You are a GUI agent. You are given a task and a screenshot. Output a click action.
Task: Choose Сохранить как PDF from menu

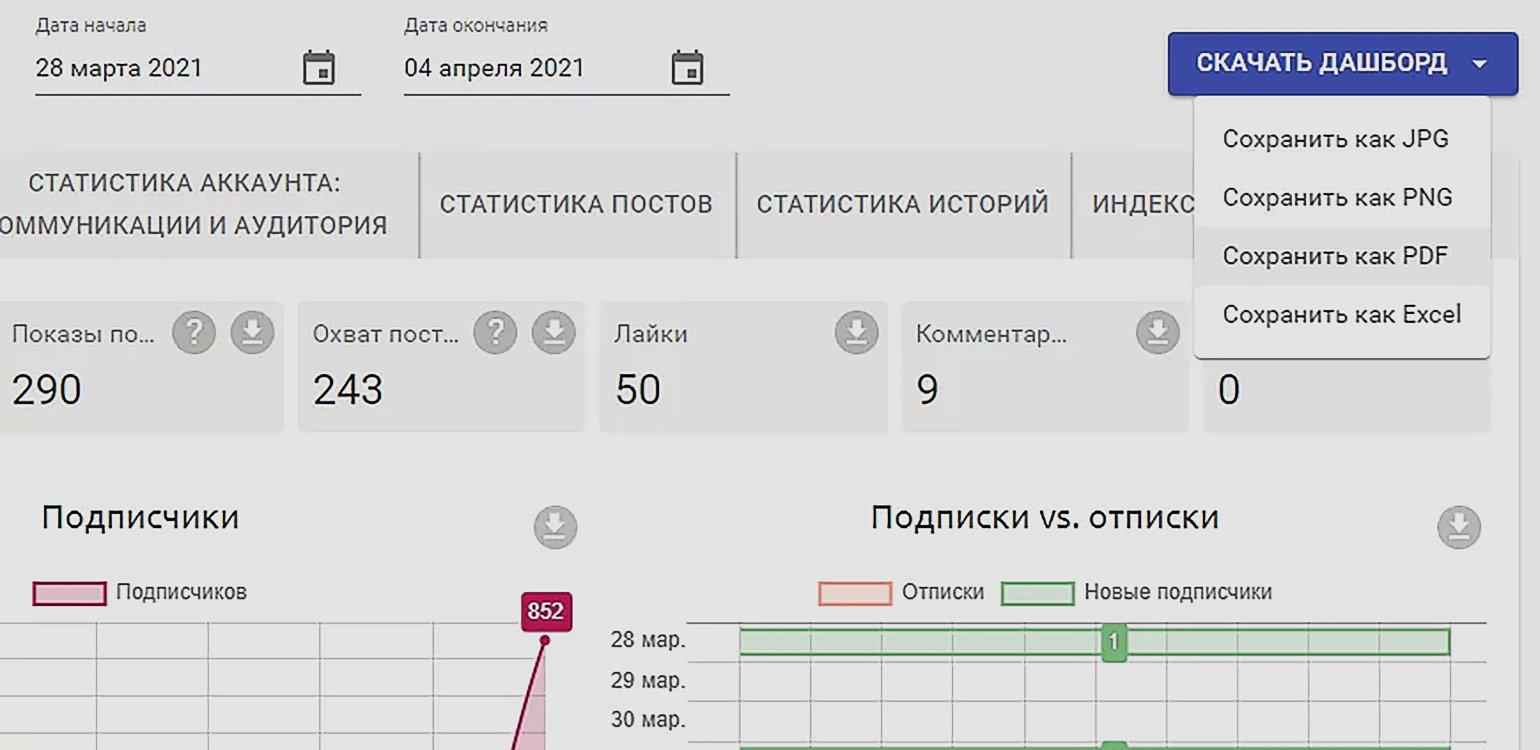coord(1335,256)
